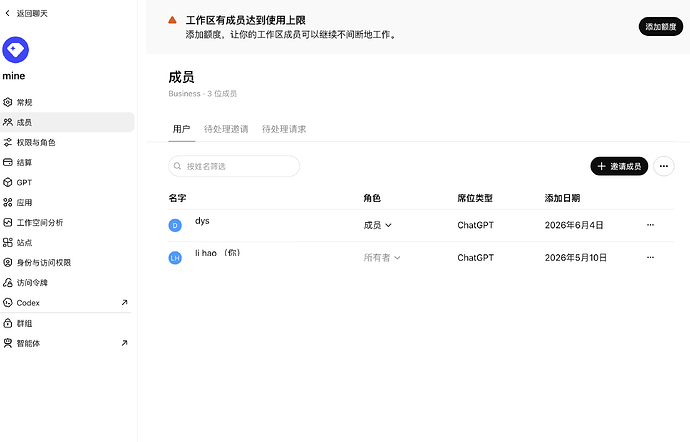
Task: Click the dys member name
Action: click(202, 221)
